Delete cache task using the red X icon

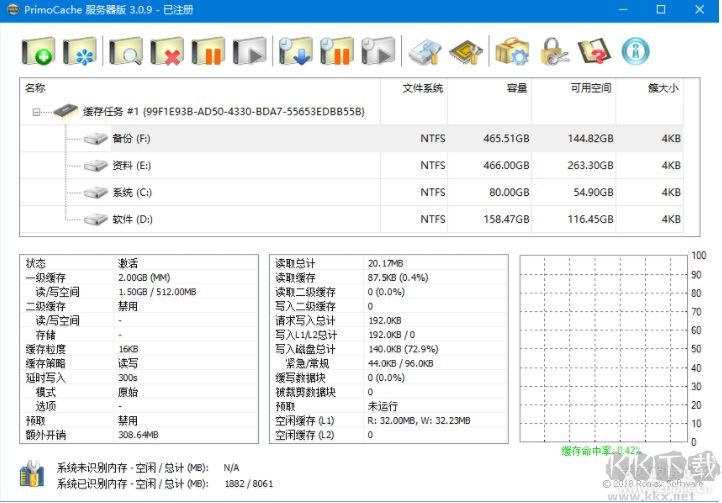pyautogui.click(x=167, y=52)
